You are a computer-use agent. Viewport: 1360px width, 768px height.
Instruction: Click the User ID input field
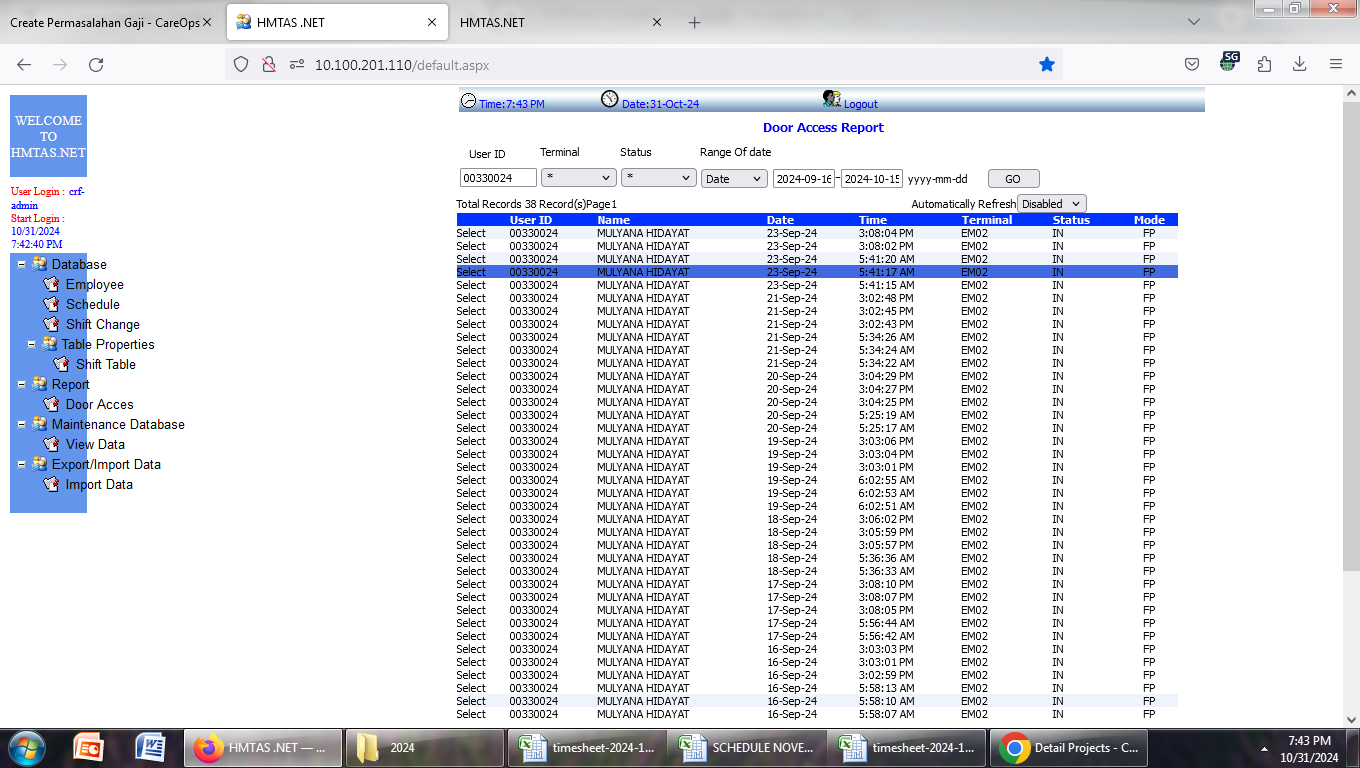pos(498,178)
